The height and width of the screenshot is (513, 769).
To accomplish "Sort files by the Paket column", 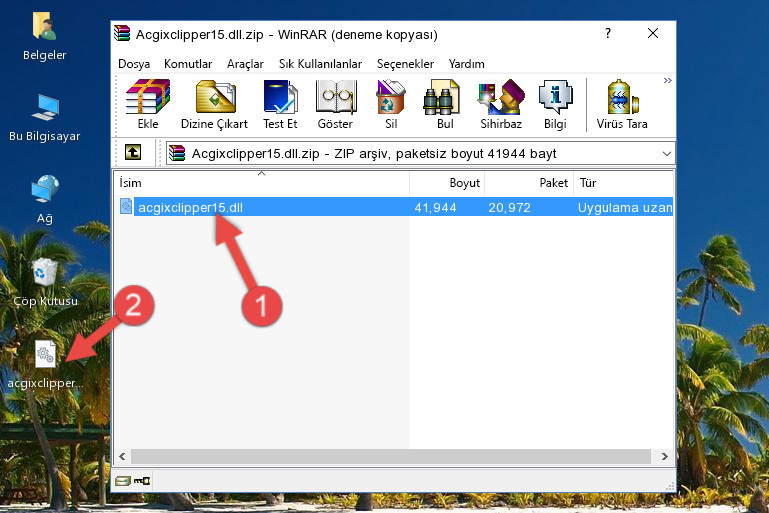I will [529, 183].
